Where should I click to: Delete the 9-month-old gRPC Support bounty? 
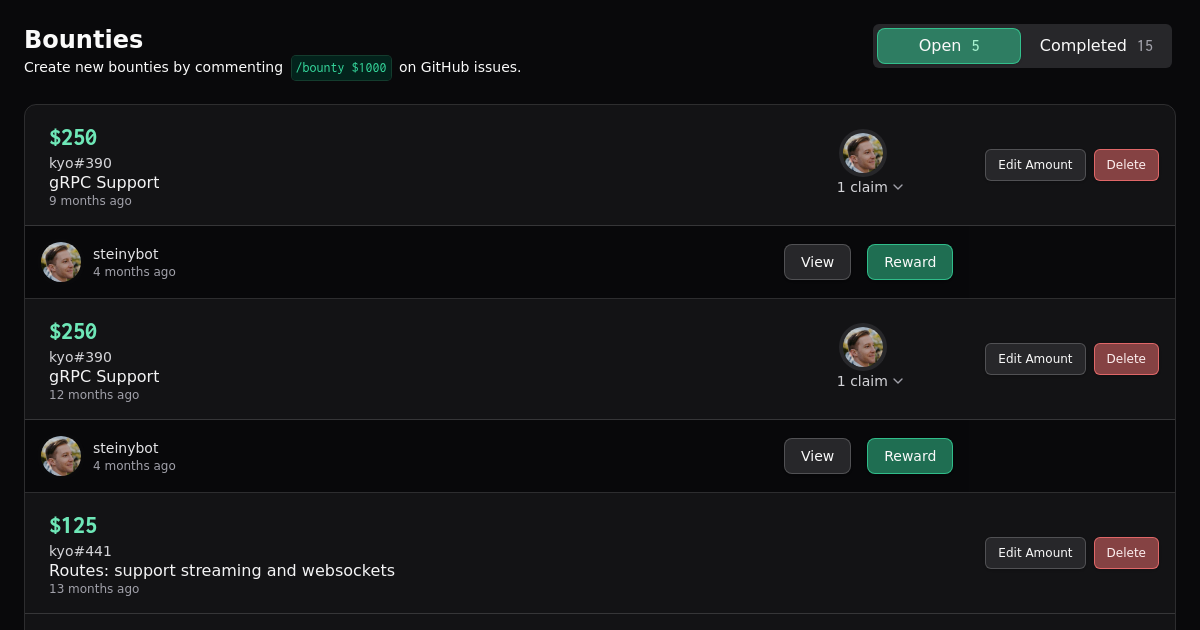click(1126, 165)
